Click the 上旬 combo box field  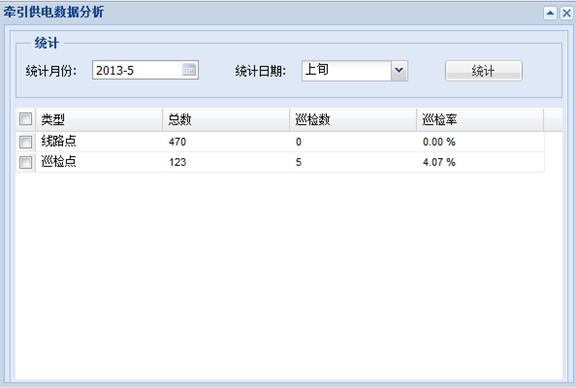coord(346,70)
